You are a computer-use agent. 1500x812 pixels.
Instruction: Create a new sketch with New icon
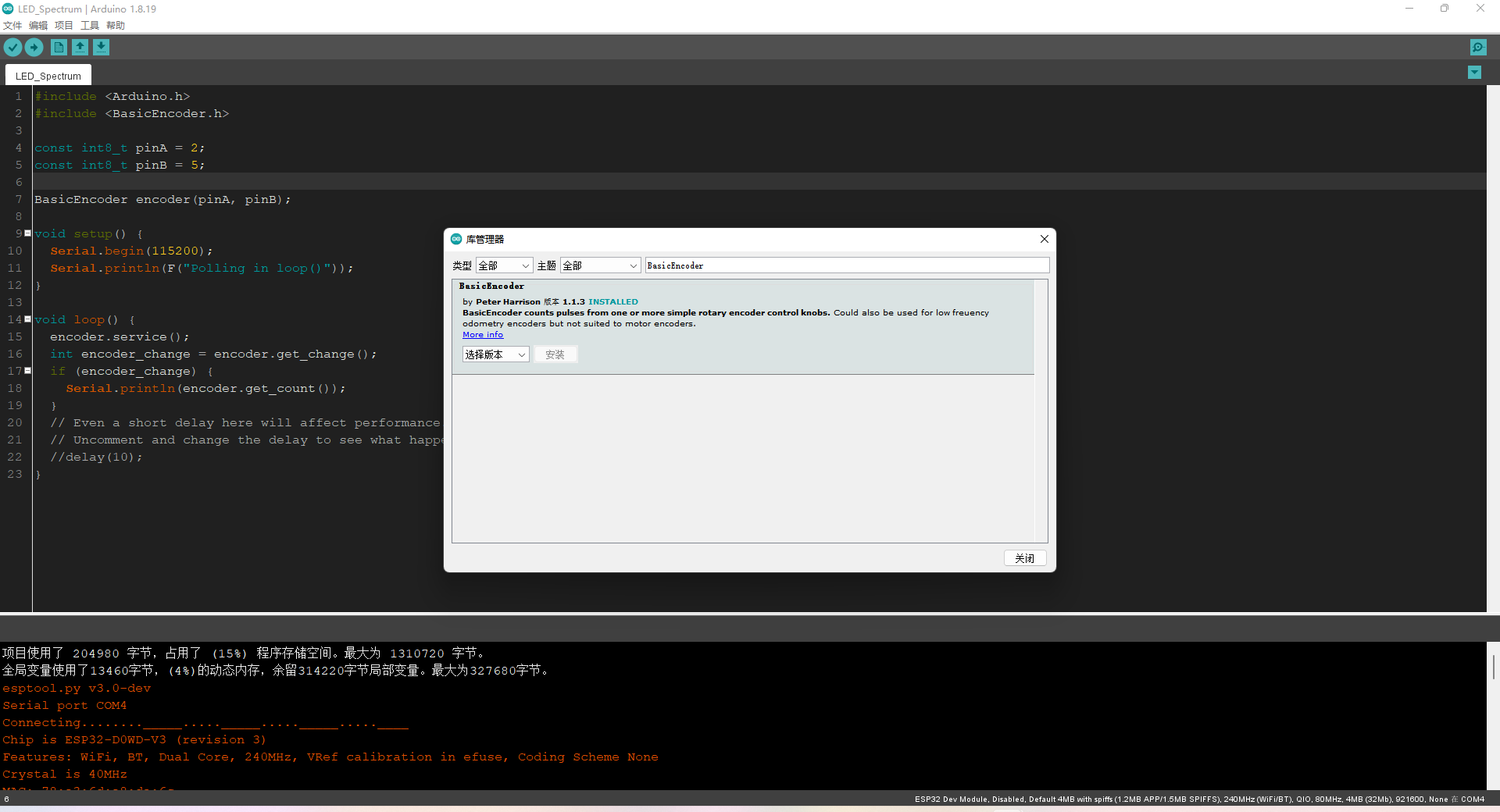[x=59, y=48]
